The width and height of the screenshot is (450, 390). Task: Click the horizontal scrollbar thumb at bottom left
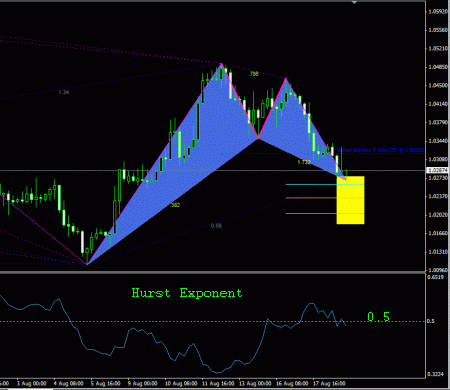(30, 389)
